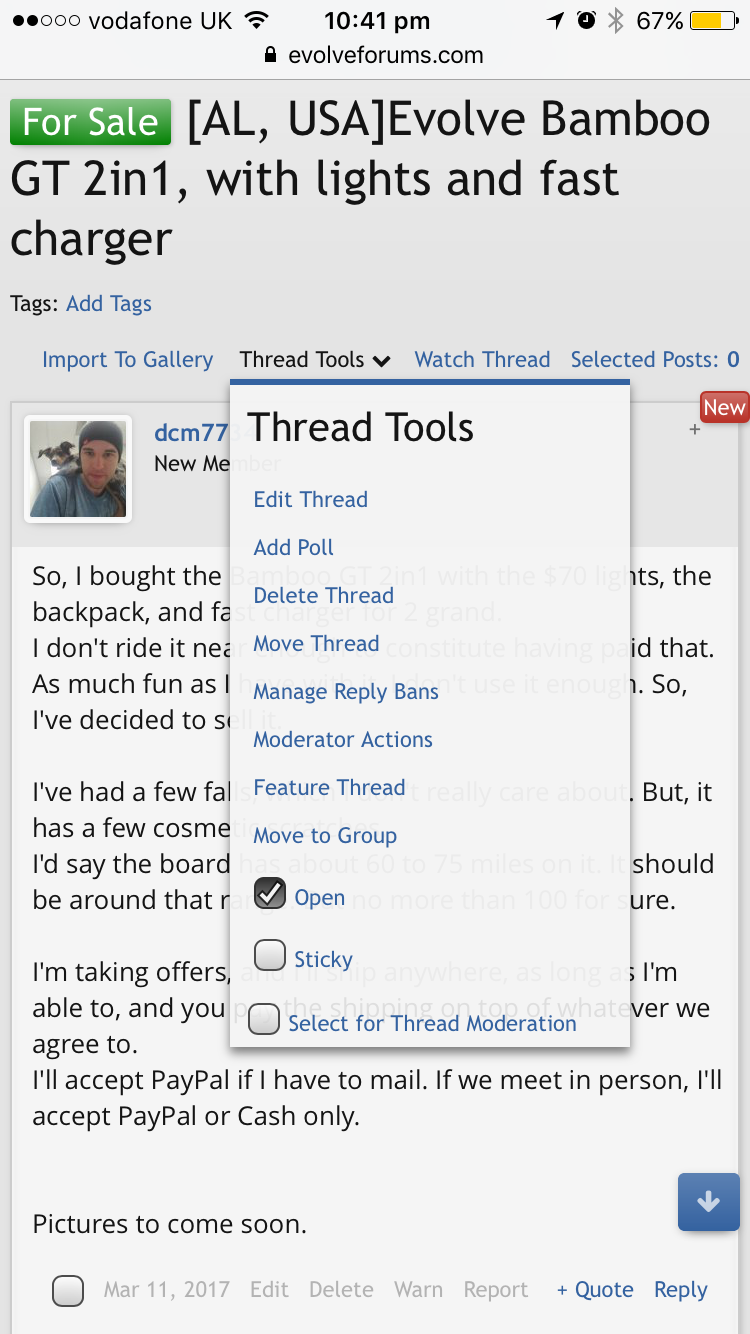This screenshot has width=750, height=1334.
Task: Collapse the Thread Tools dropdown
Action: pyautogui.click(x=315, y=360)
